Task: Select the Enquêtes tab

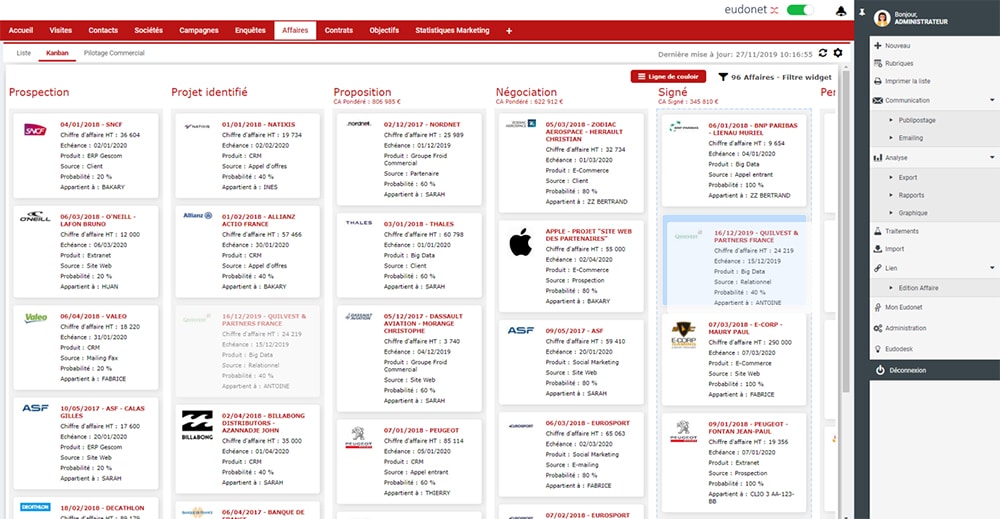Action: click(x=250, y=30)
